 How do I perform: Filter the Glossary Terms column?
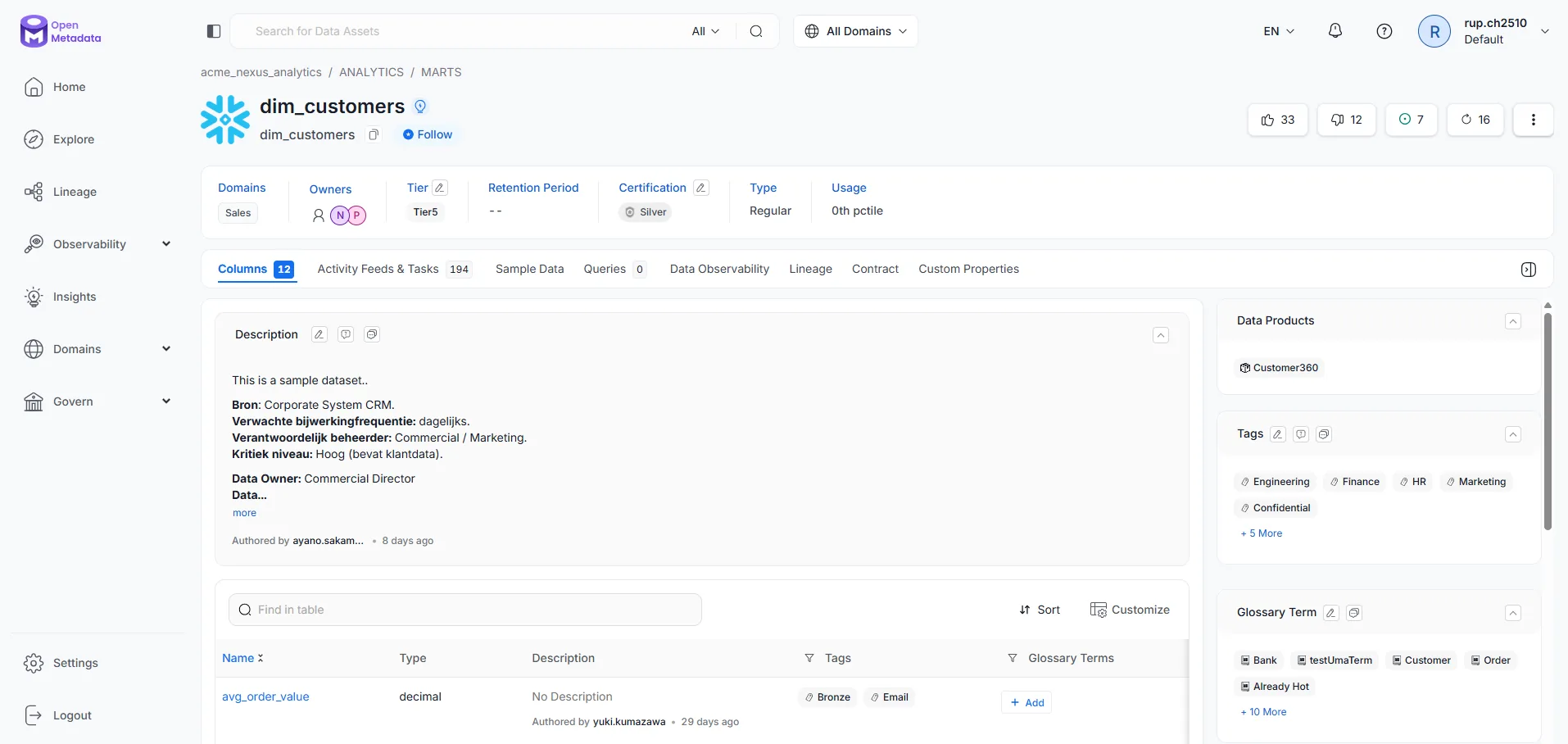point(1013,658)
